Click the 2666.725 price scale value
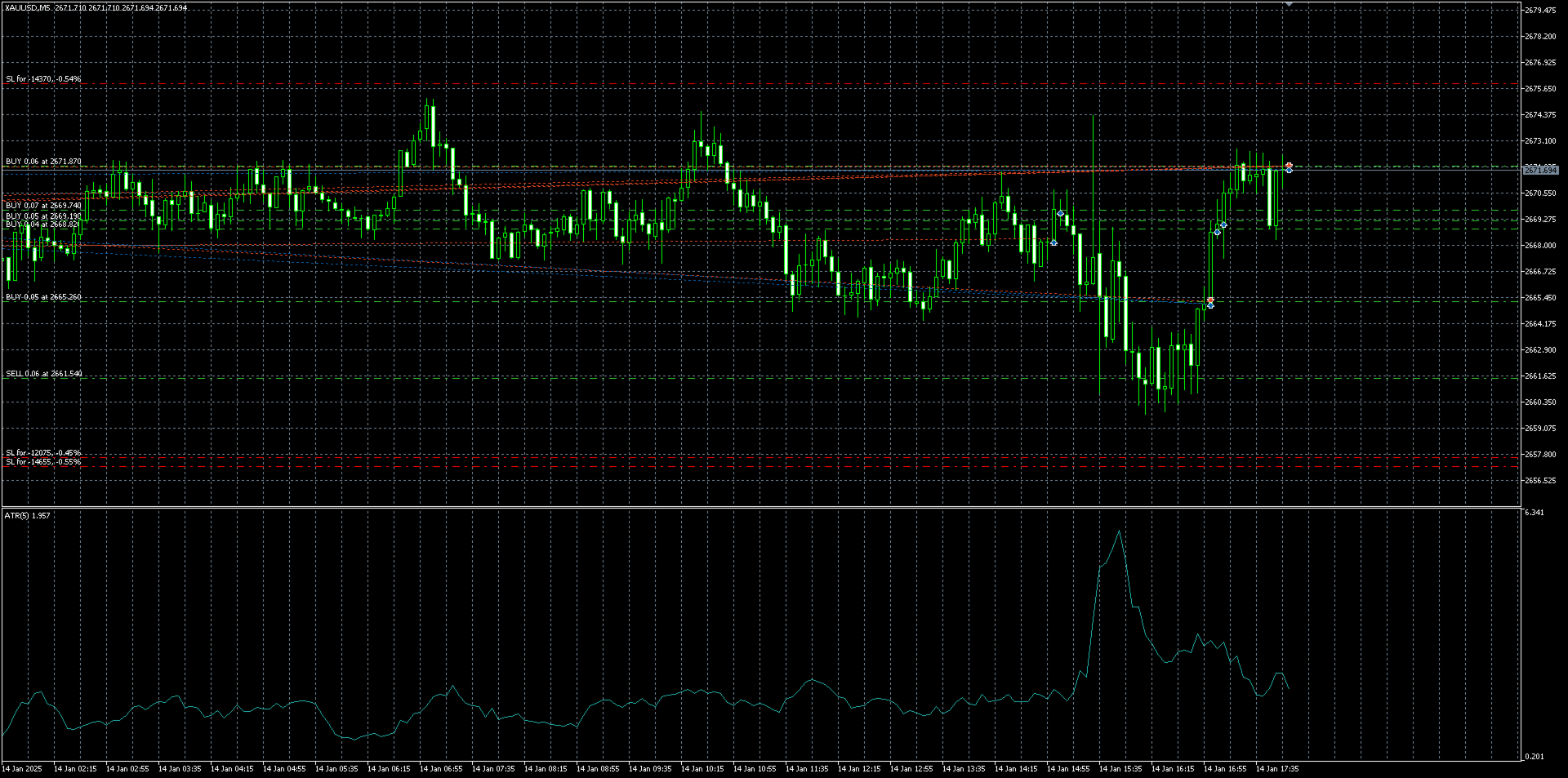This screenshot has width=1568, height=778. (1540, 272)
